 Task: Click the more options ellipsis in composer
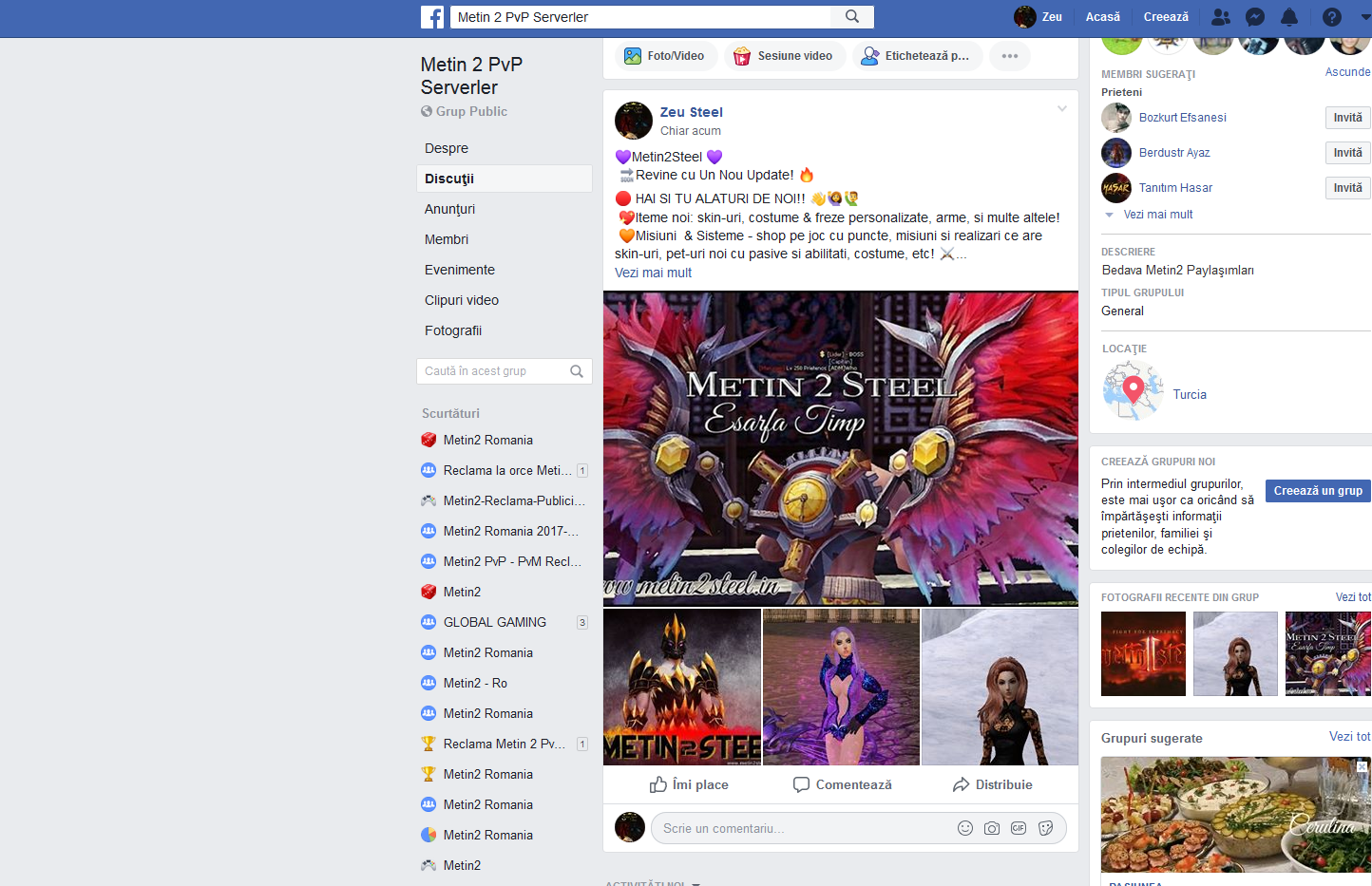[1010, 56]
